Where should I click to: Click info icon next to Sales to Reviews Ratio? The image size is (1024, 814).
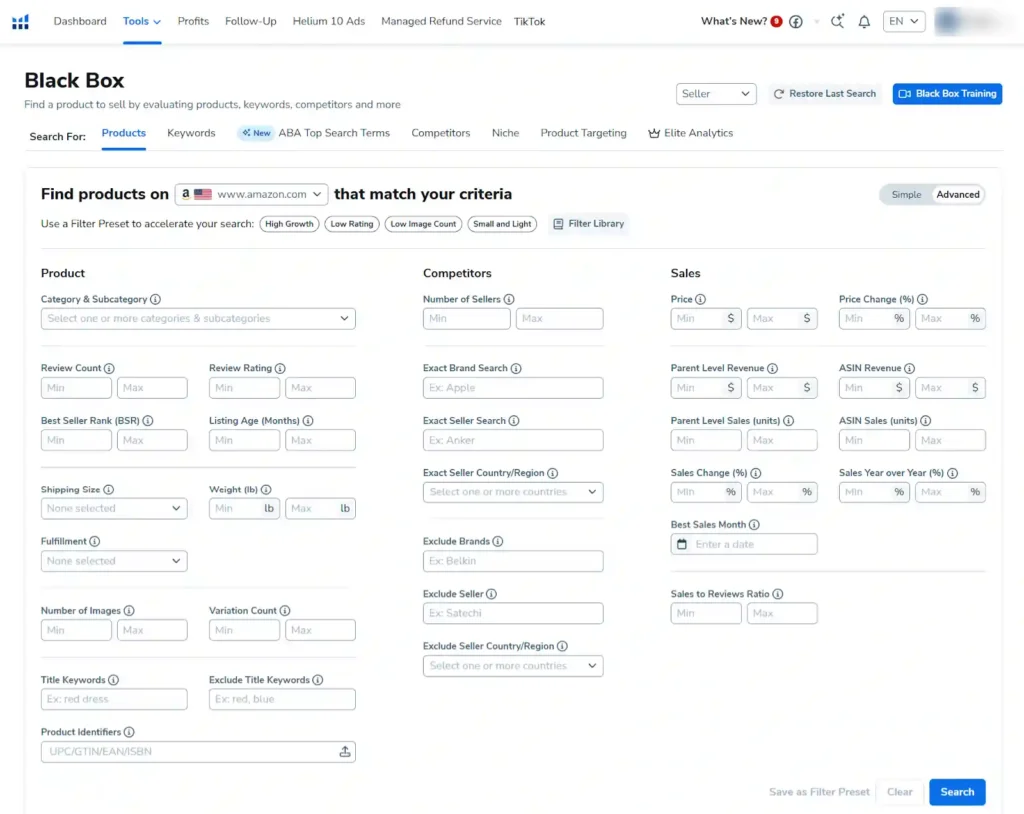778,594
